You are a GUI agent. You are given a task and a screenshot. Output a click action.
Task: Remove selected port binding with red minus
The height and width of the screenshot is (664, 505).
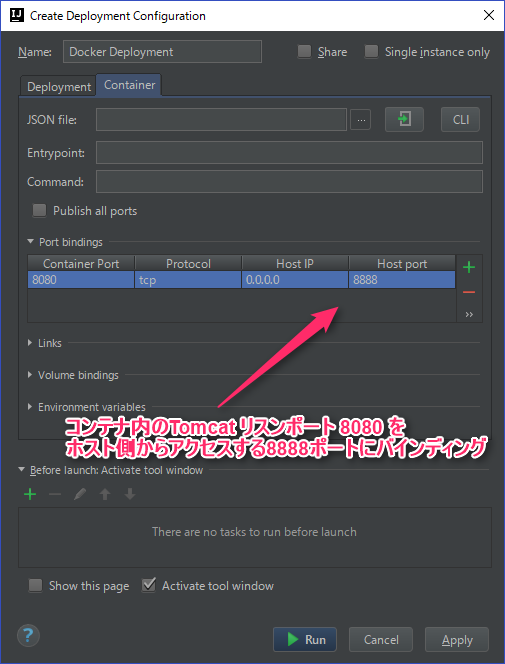point(469,292)
